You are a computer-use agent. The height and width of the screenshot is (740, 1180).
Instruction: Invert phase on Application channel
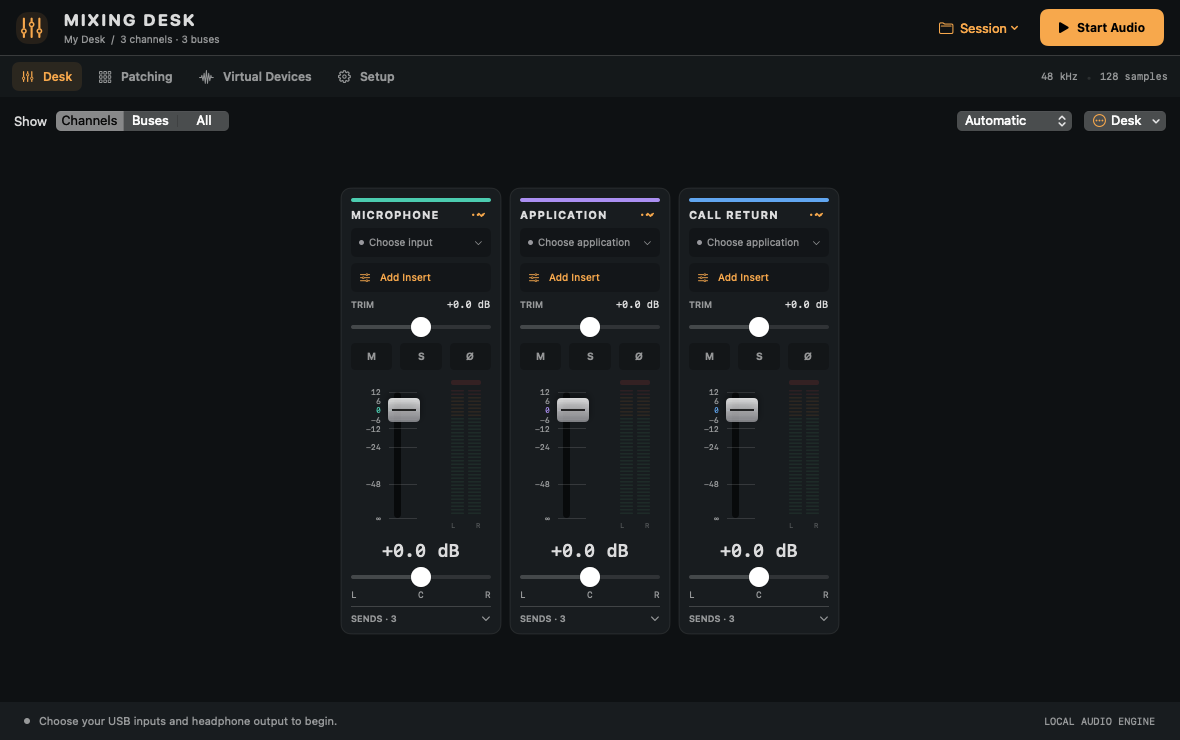pos(639,356)
